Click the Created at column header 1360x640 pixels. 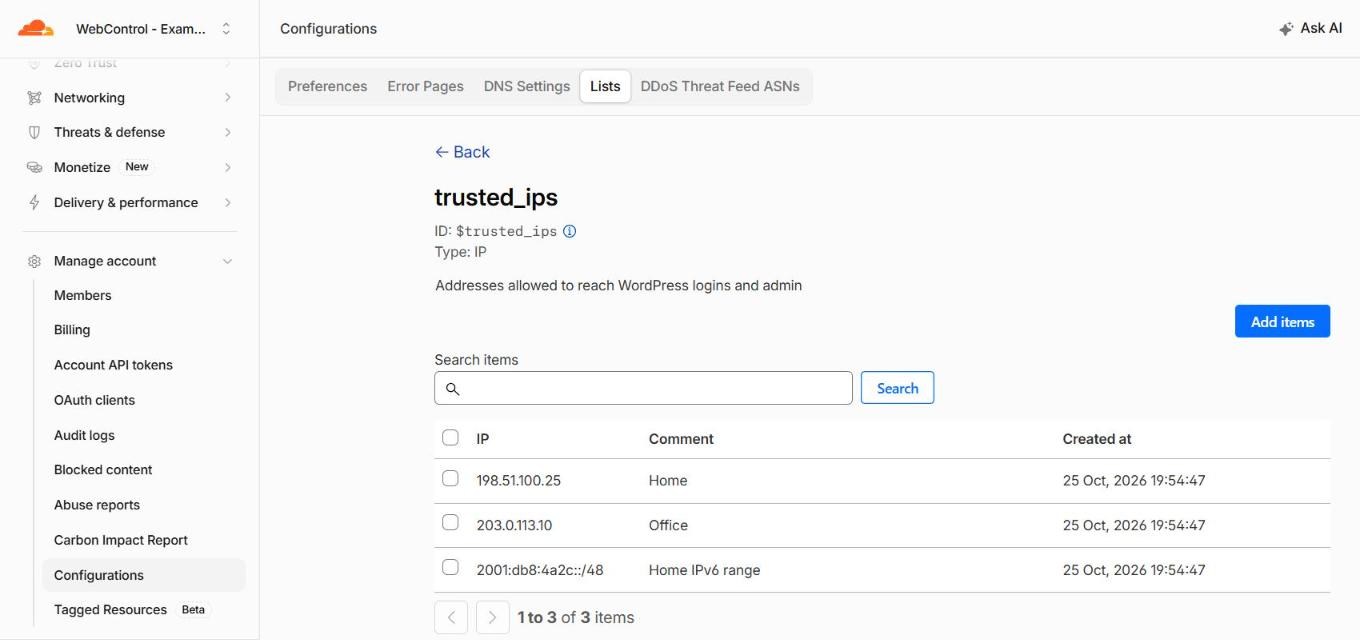[1097, 439]
